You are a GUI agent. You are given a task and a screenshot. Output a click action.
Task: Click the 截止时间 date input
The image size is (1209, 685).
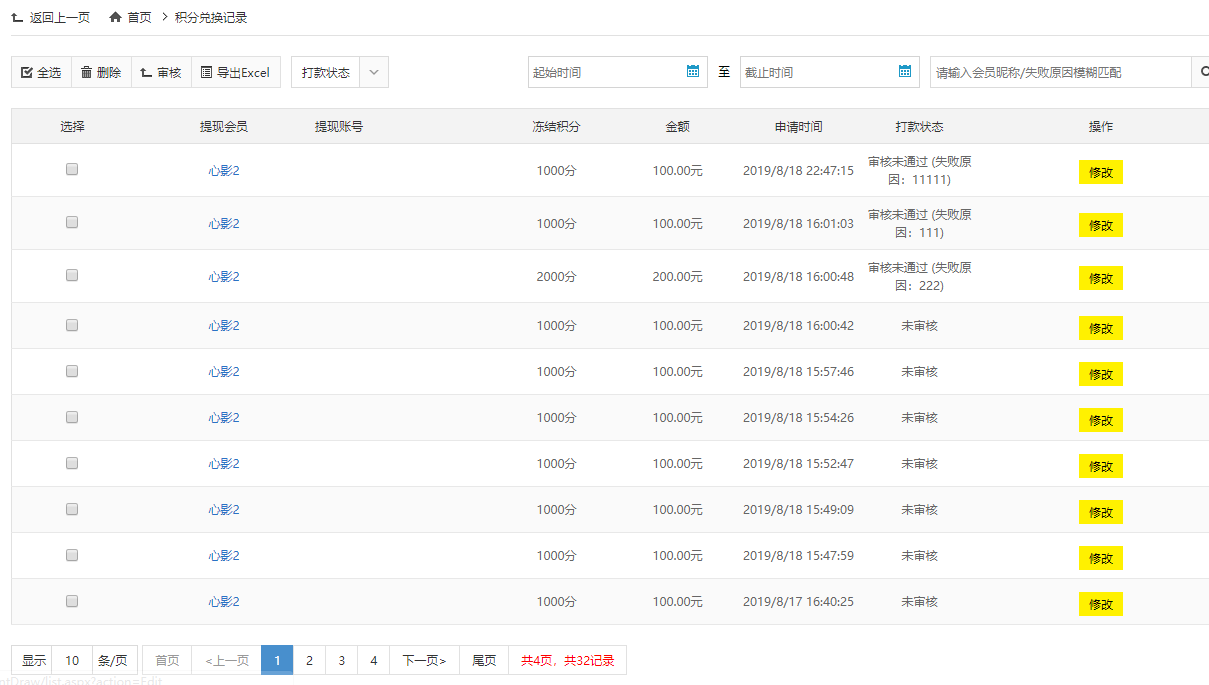[830, 72]
